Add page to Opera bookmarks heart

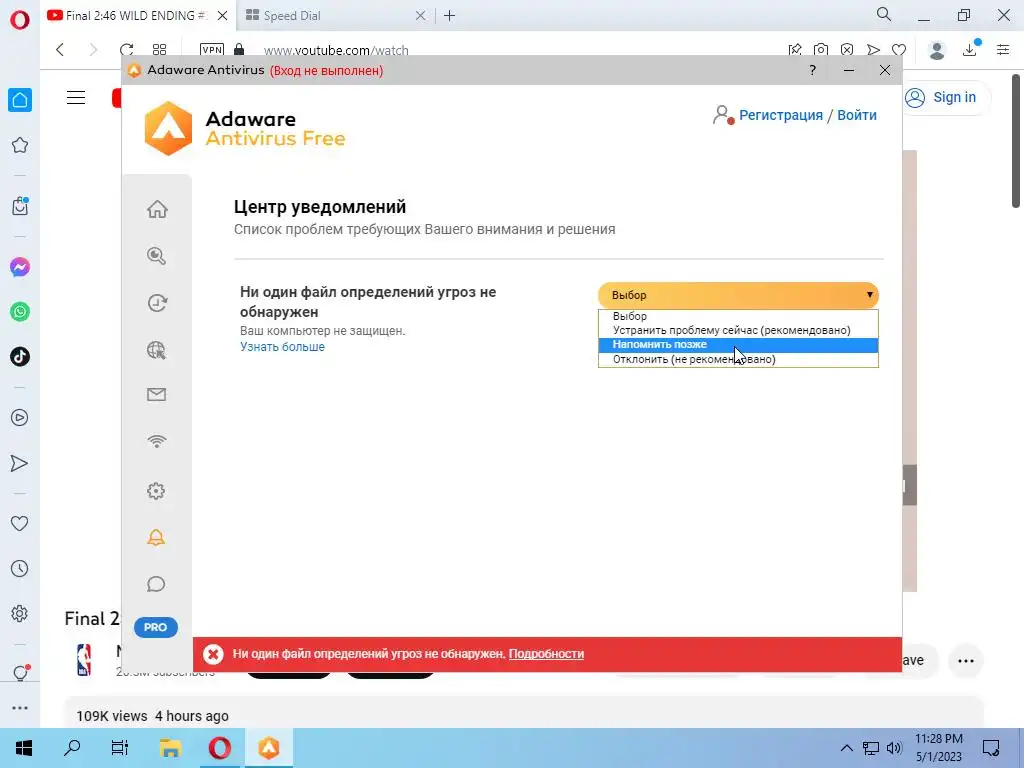click(899, 50)
